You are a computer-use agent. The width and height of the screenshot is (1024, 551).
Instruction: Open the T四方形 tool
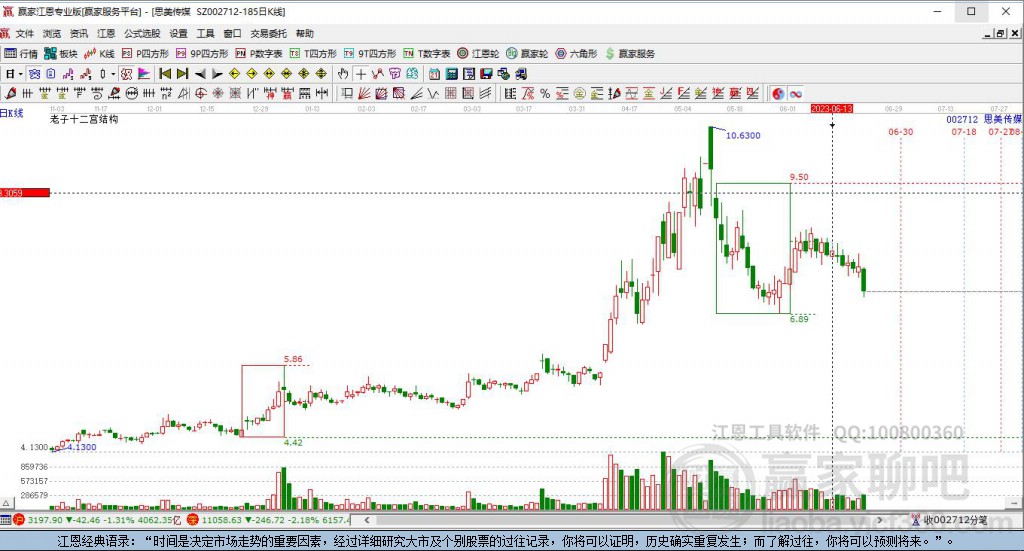pyautogui.click(x=313, y=54)
